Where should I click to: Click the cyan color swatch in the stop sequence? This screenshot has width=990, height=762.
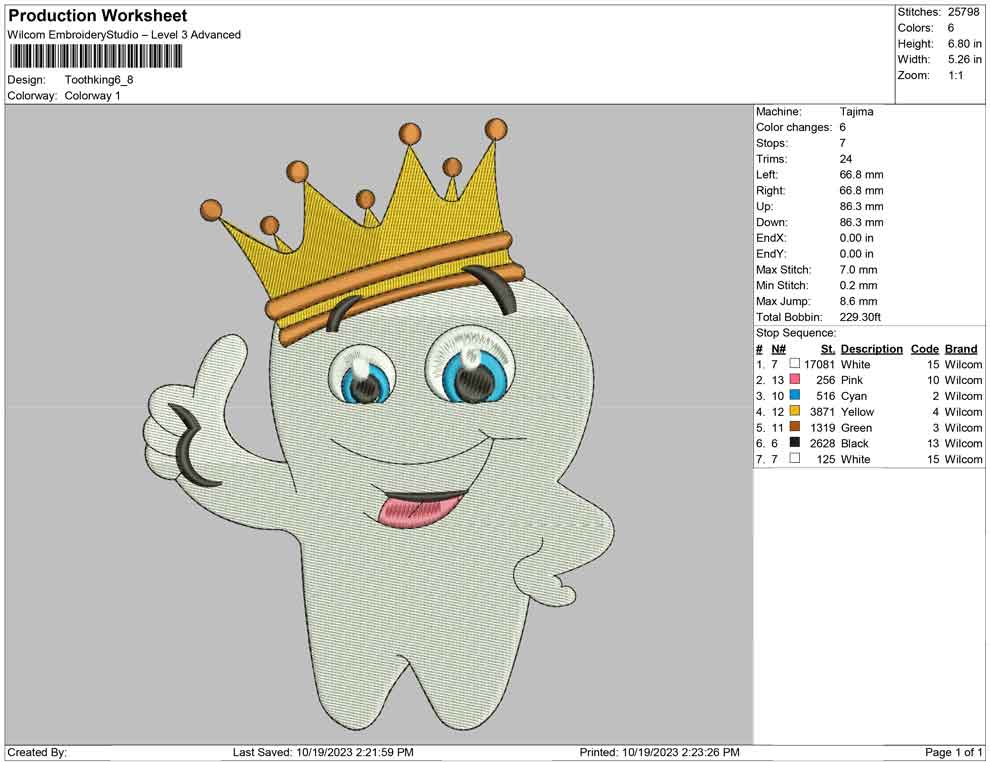click(795, 395)
